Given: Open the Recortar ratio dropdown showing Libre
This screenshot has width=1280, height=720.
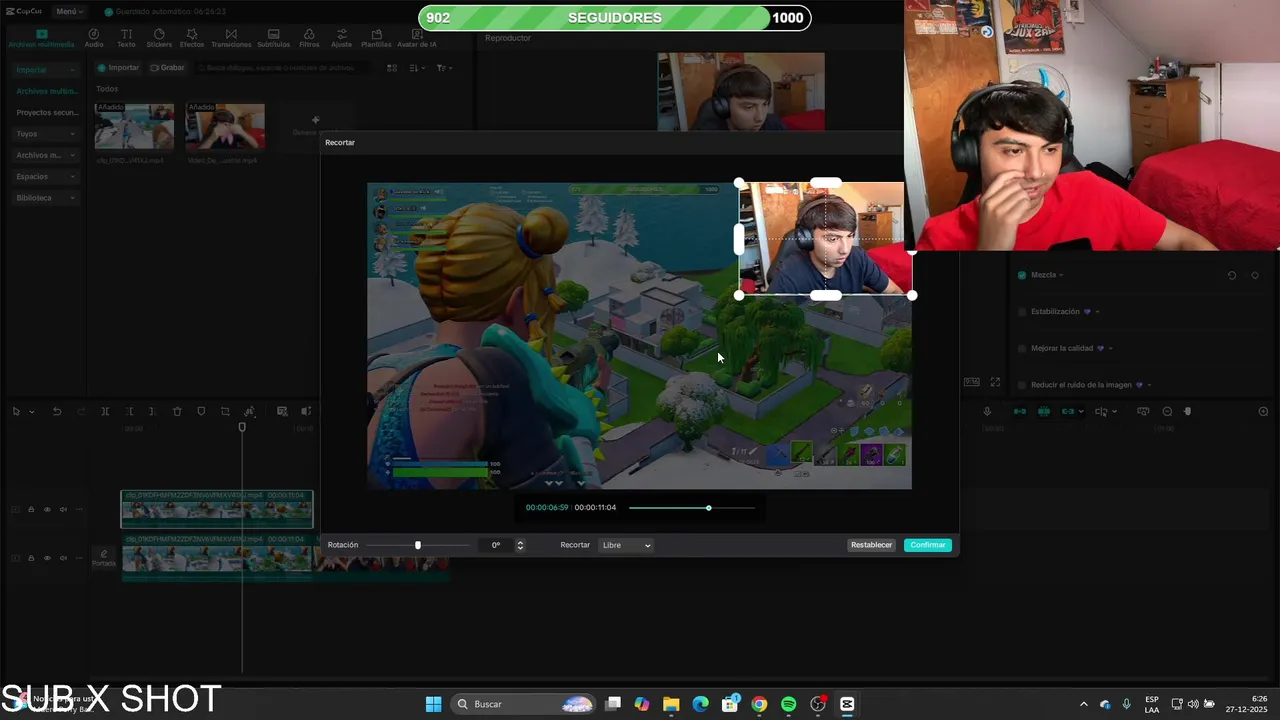Looking at the screenshot, I should coord(626,545).
